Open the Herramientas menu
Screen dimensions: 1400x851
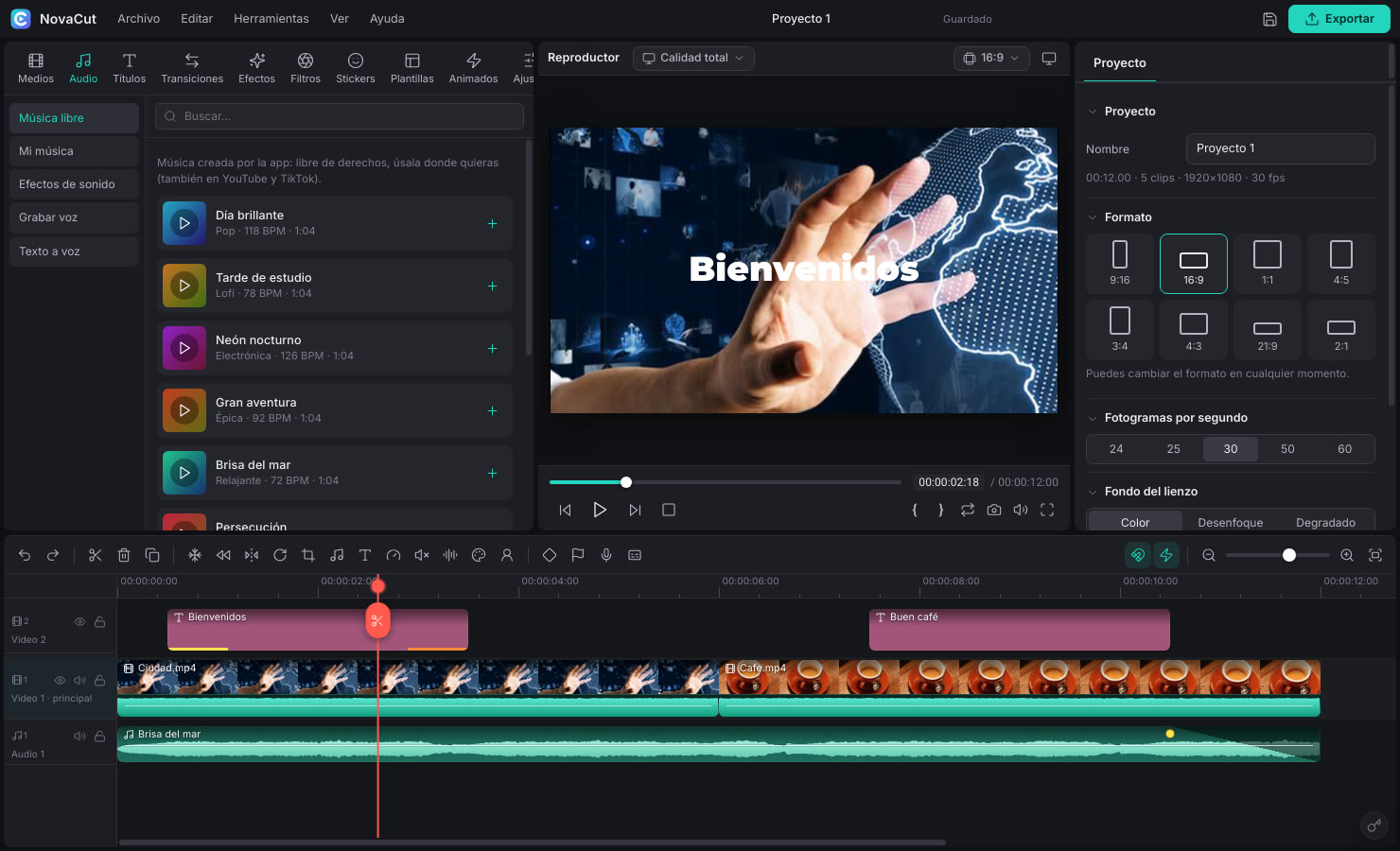271,19
